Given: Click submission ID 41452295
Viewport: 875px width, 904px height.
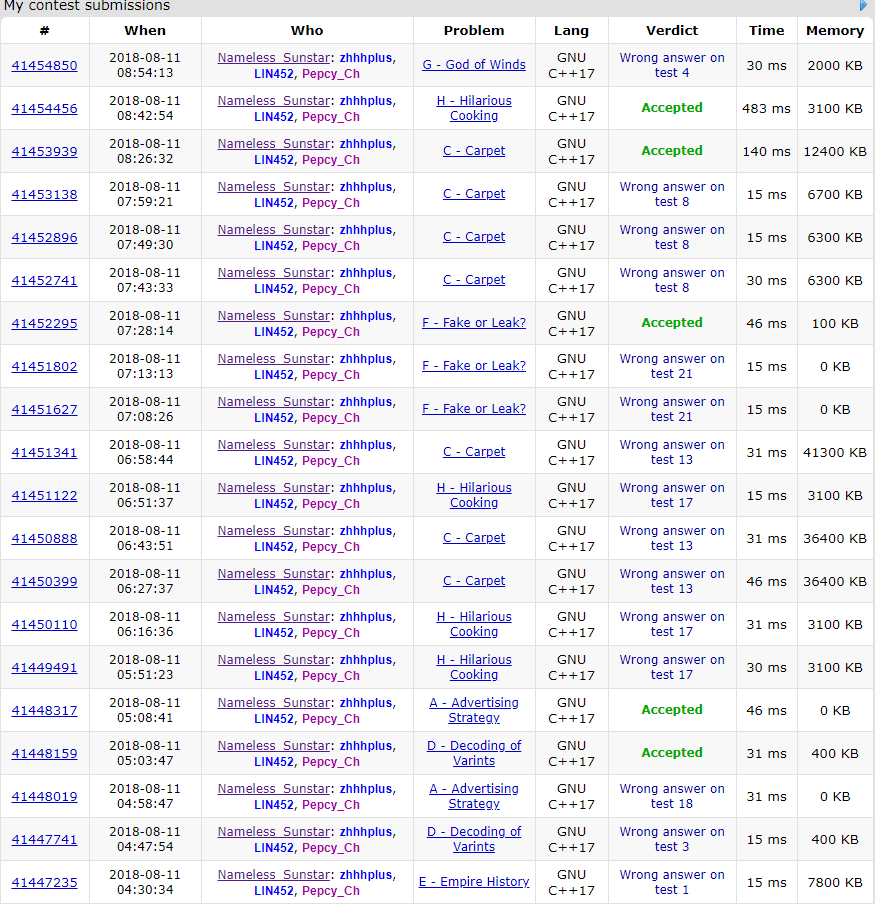Looking at the screenshot, I should point(44,324).
